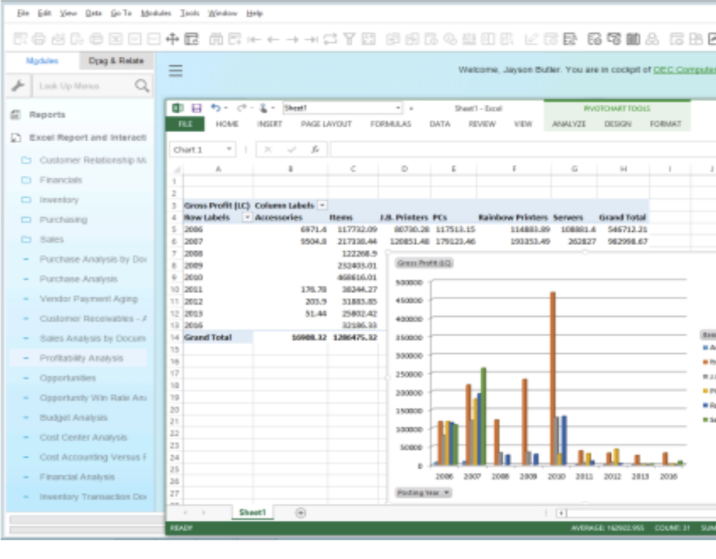Click the Export to Excel toolbar icon
The height and width of the screenshot is (559, 716).
coord(116,39)
